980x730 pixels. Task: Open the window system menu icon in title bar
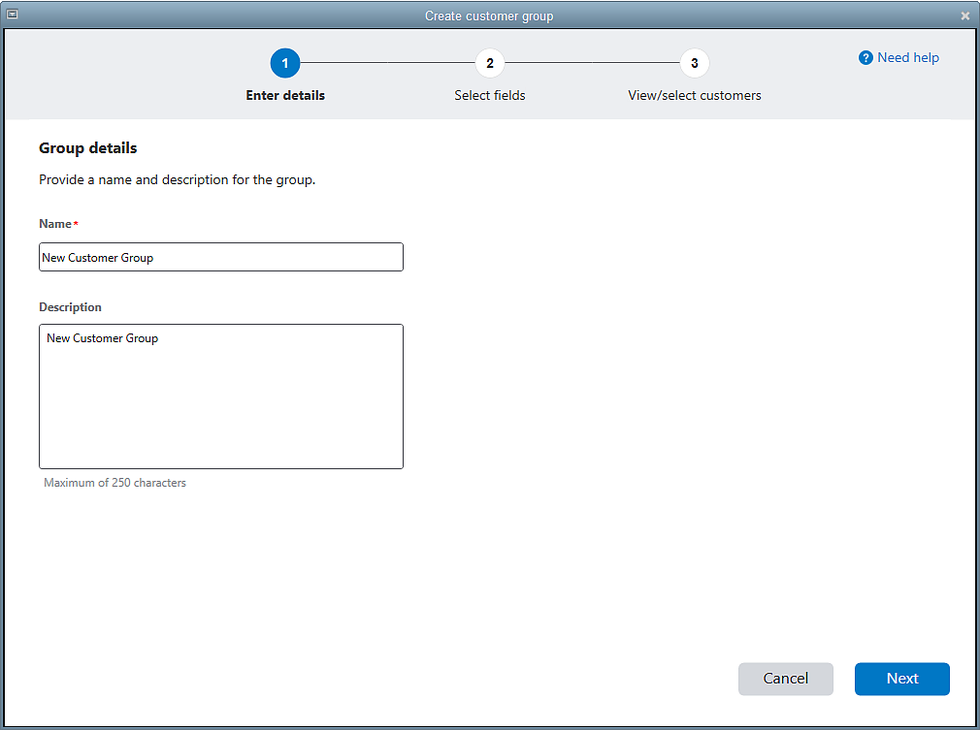[x=13, y=15]
